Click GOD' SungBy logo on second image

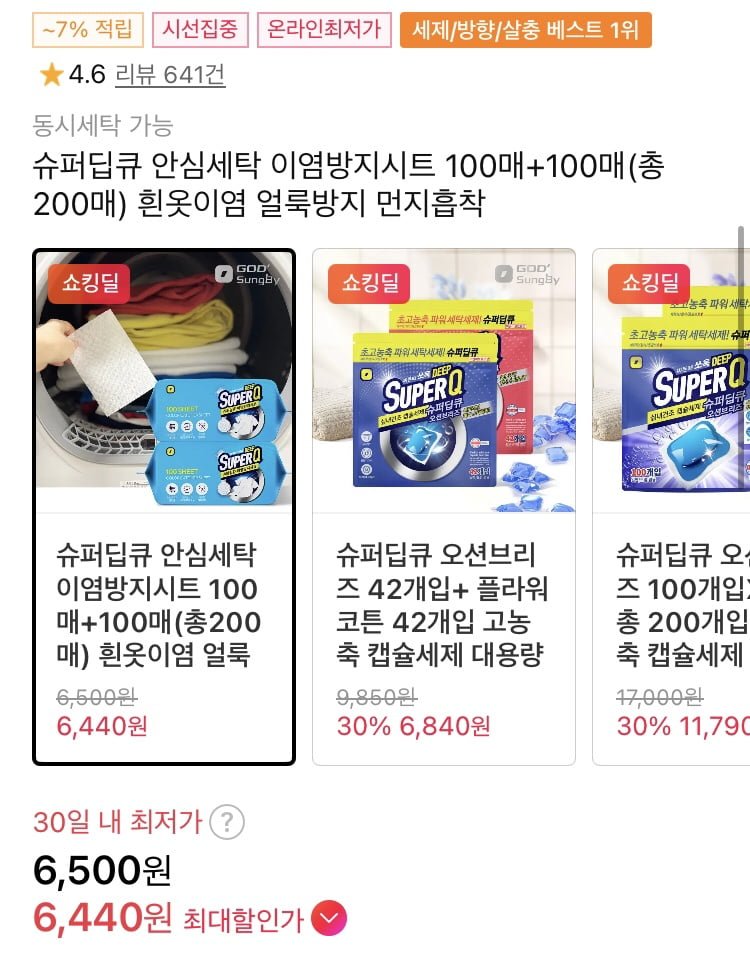pyautogui.click(x=527, y=274)
